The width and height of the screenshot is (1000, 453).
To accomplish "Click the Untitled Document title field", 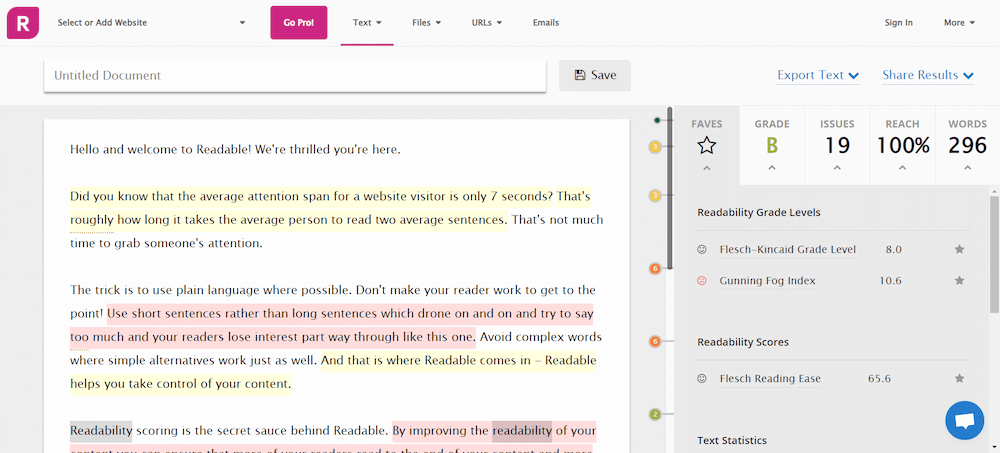I will point(294,76).
